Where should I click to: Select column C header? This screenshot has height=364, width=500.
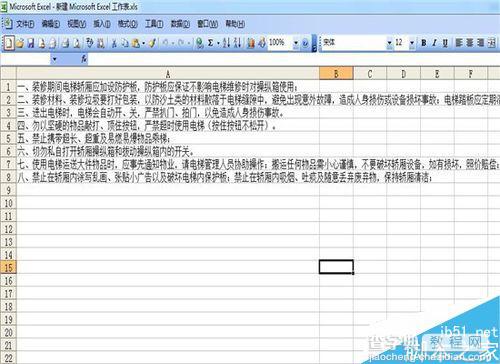(370, 73)
